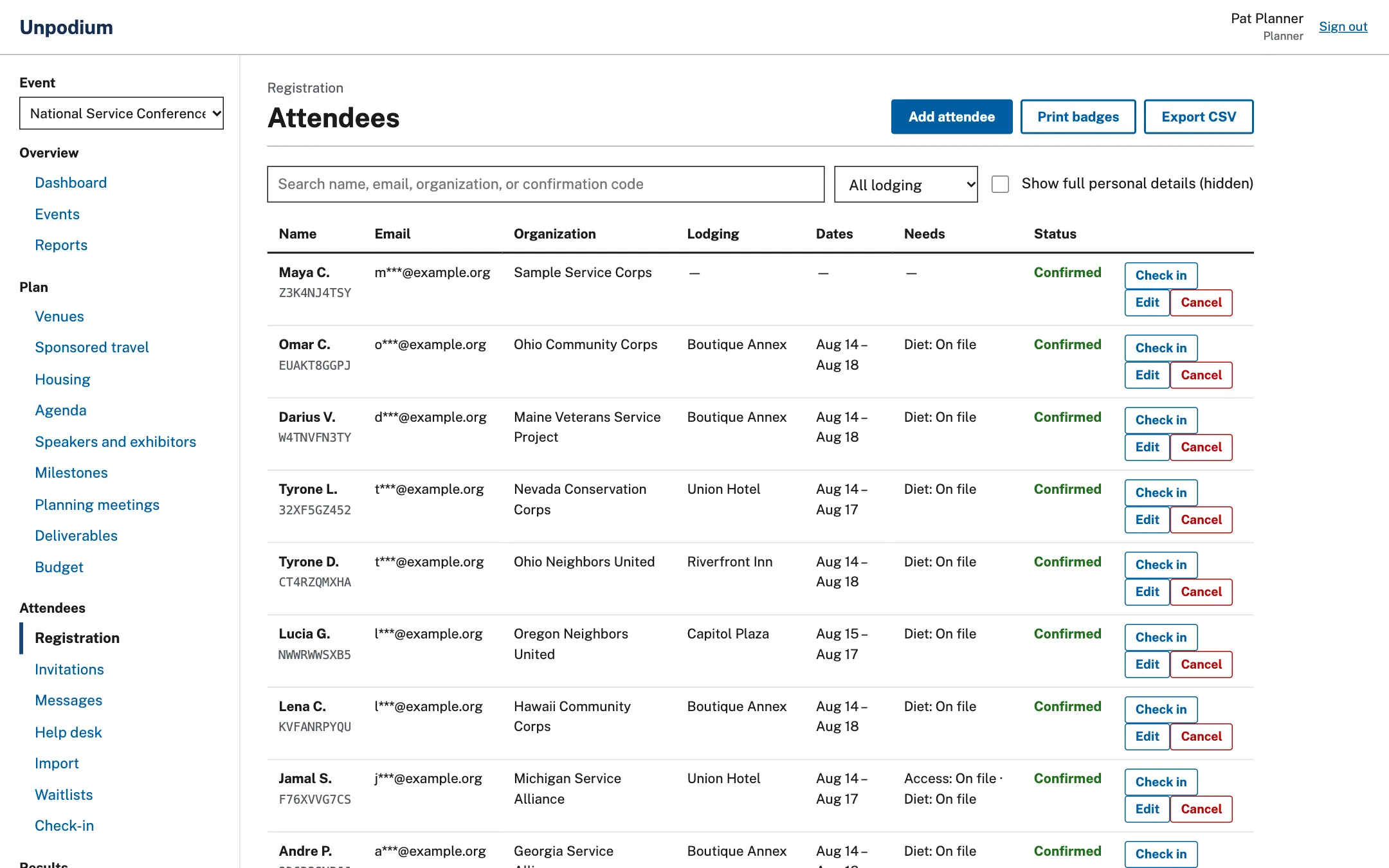This screenshot has height=868, width=1389.
Task: Open Check-in in sidebar
Action: pyautogui.click(x=64, y=826)
